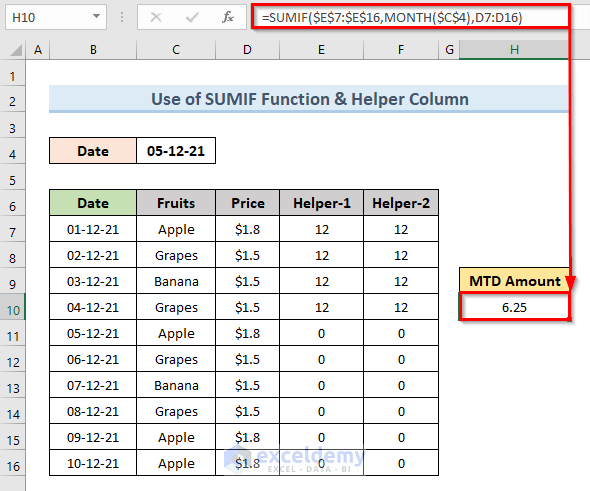Click the green 'Date' table header
Screen dimensions: 590x491
93,203
